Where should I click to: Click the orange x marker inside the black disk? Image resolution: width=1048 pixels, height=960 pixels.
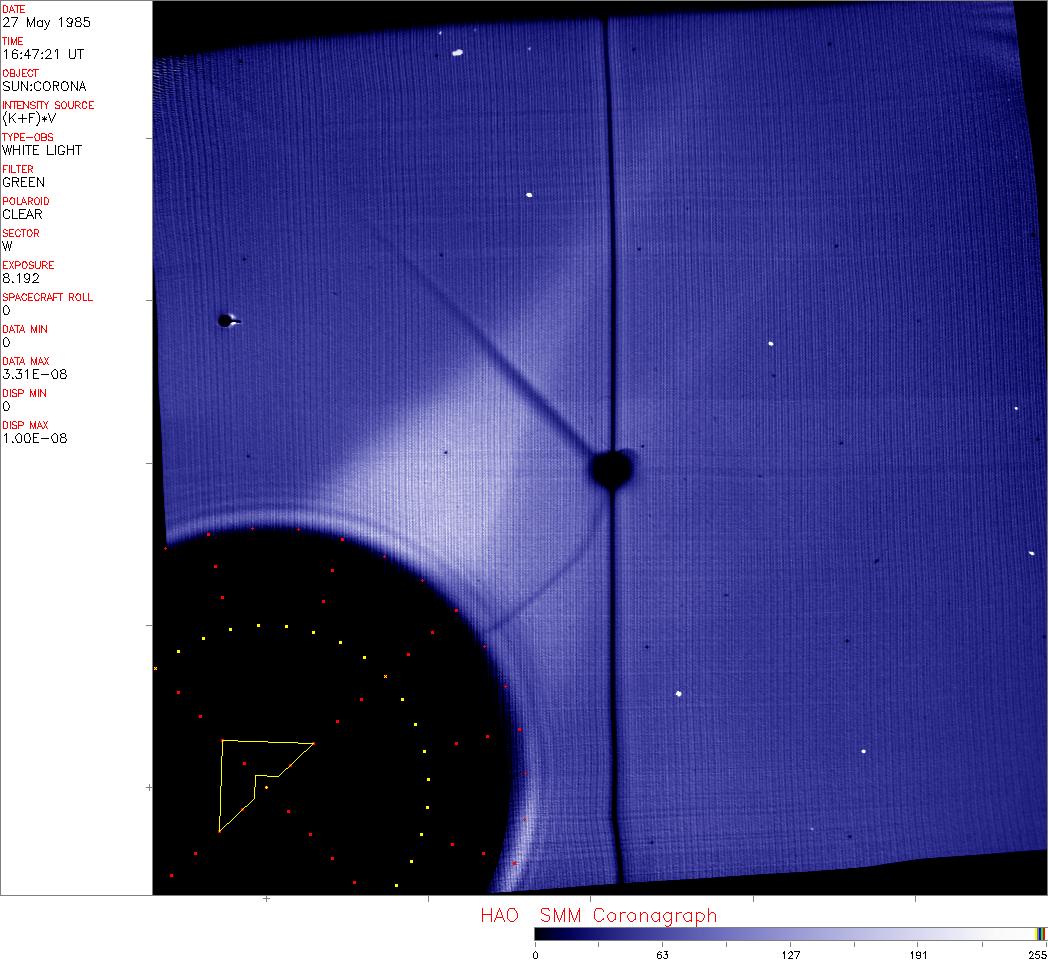pyautogui.click(x=385, y=677)
